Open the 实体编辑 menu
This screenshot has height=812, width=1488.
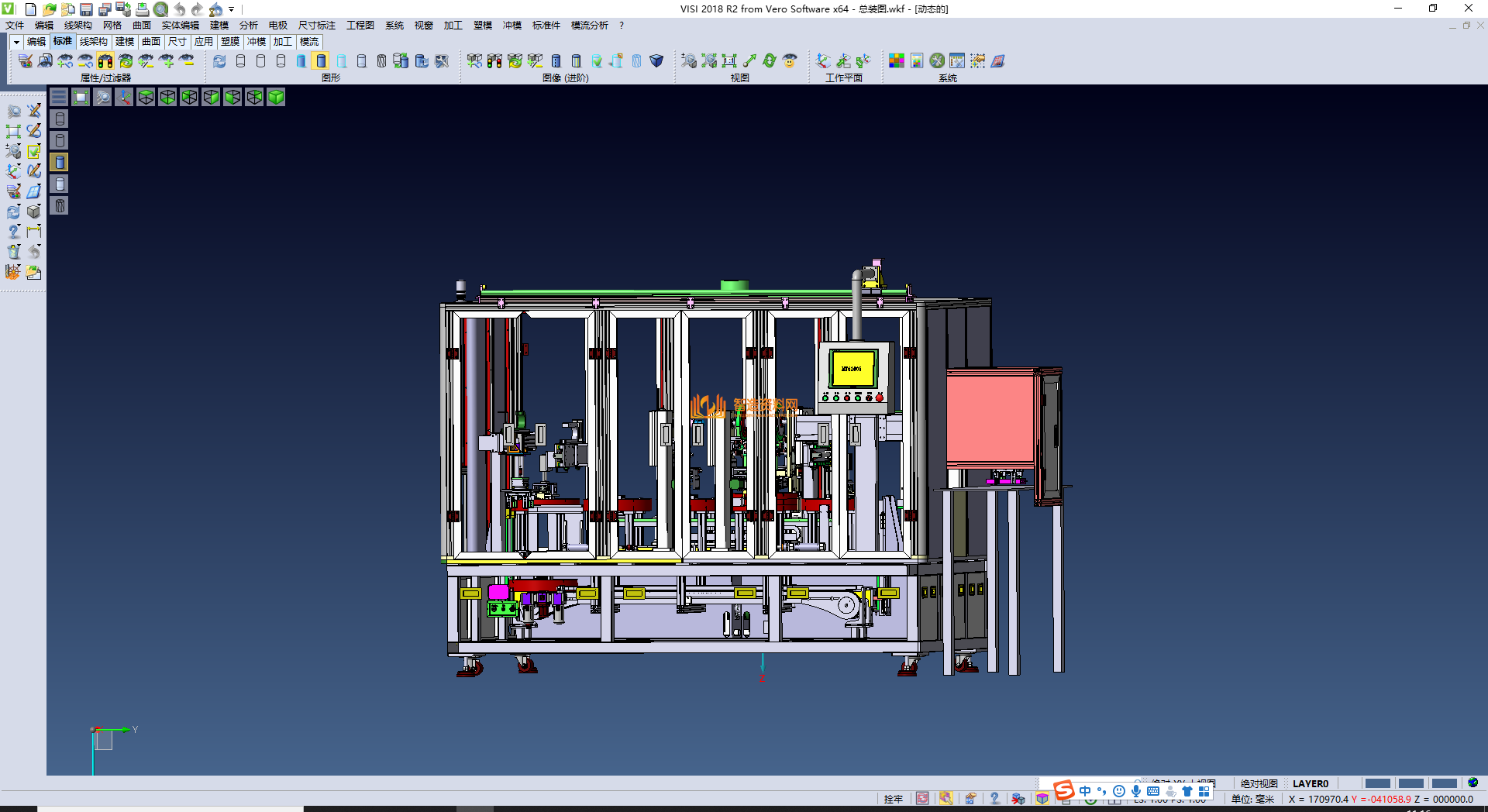click(180, 26)
